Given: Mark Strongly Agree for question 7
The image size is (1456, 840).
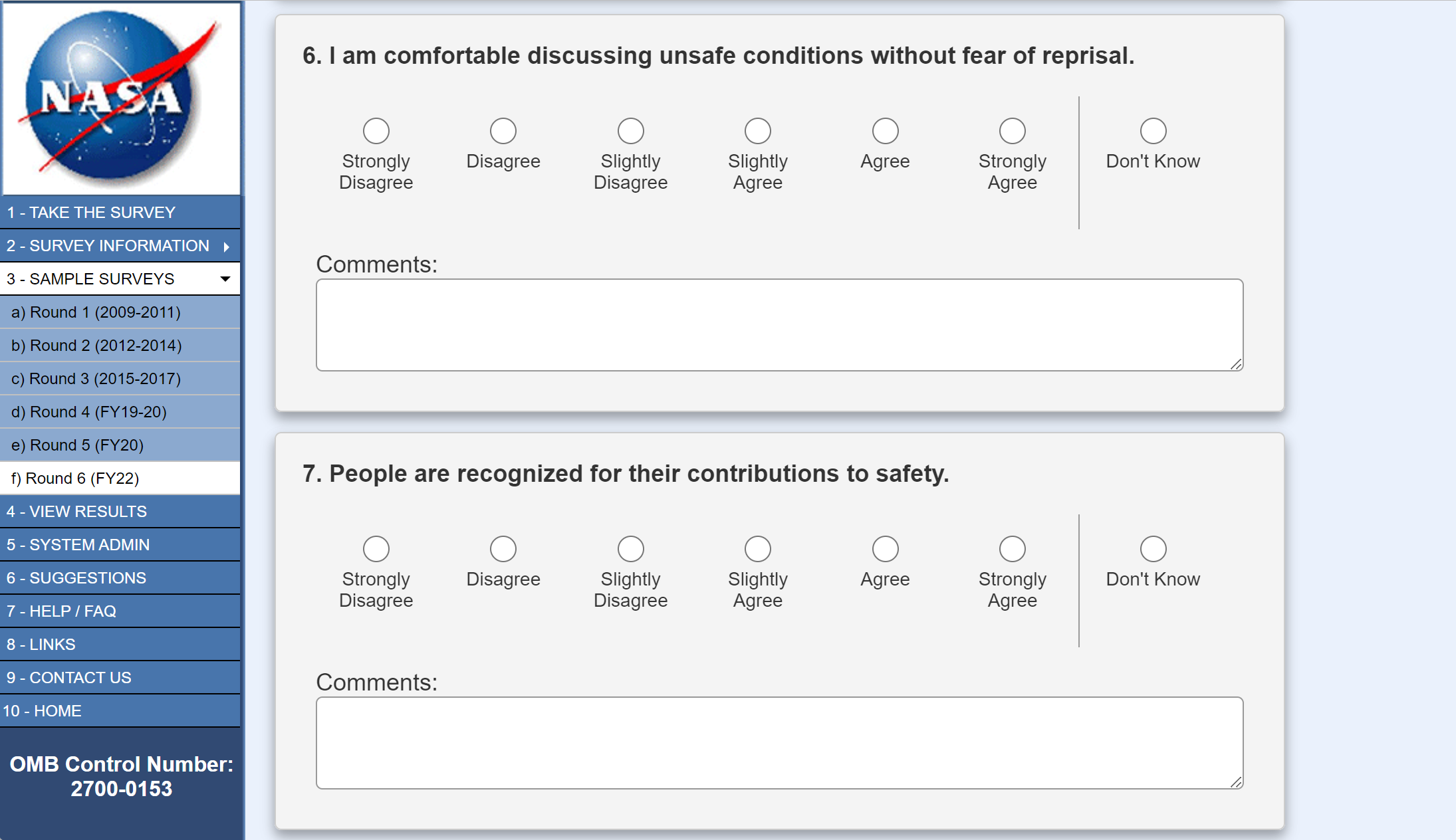Looking at the screenshot, I should pos(1012,549).
